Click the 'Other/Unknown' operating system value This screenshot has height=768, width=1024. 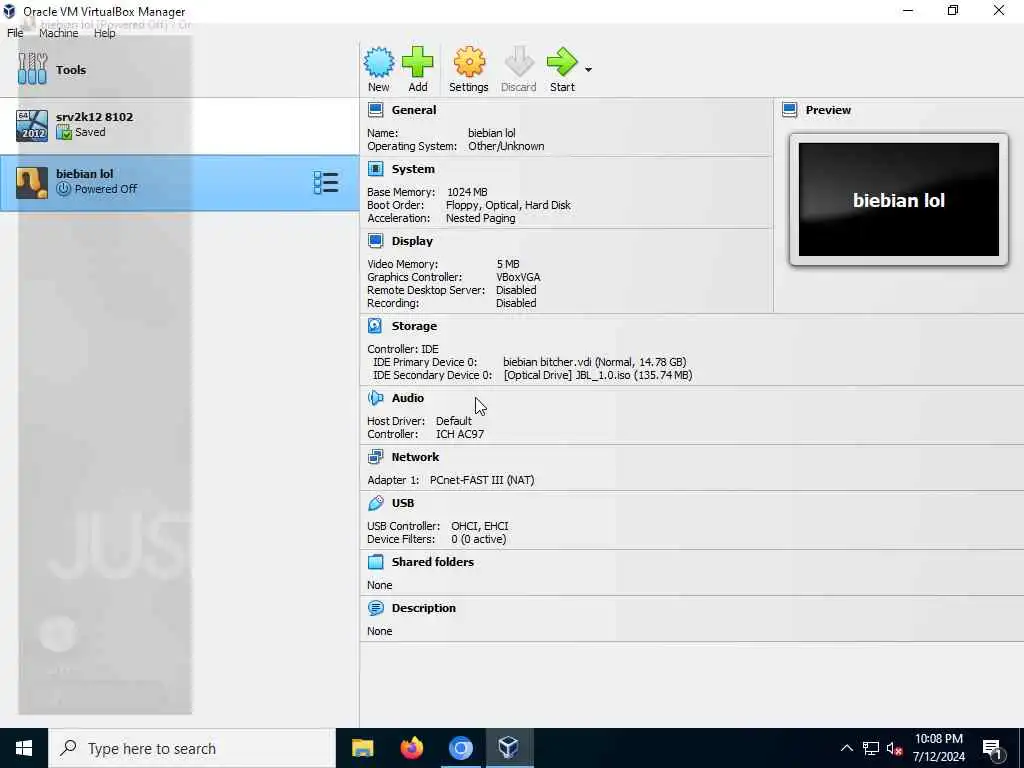point(506,146)
